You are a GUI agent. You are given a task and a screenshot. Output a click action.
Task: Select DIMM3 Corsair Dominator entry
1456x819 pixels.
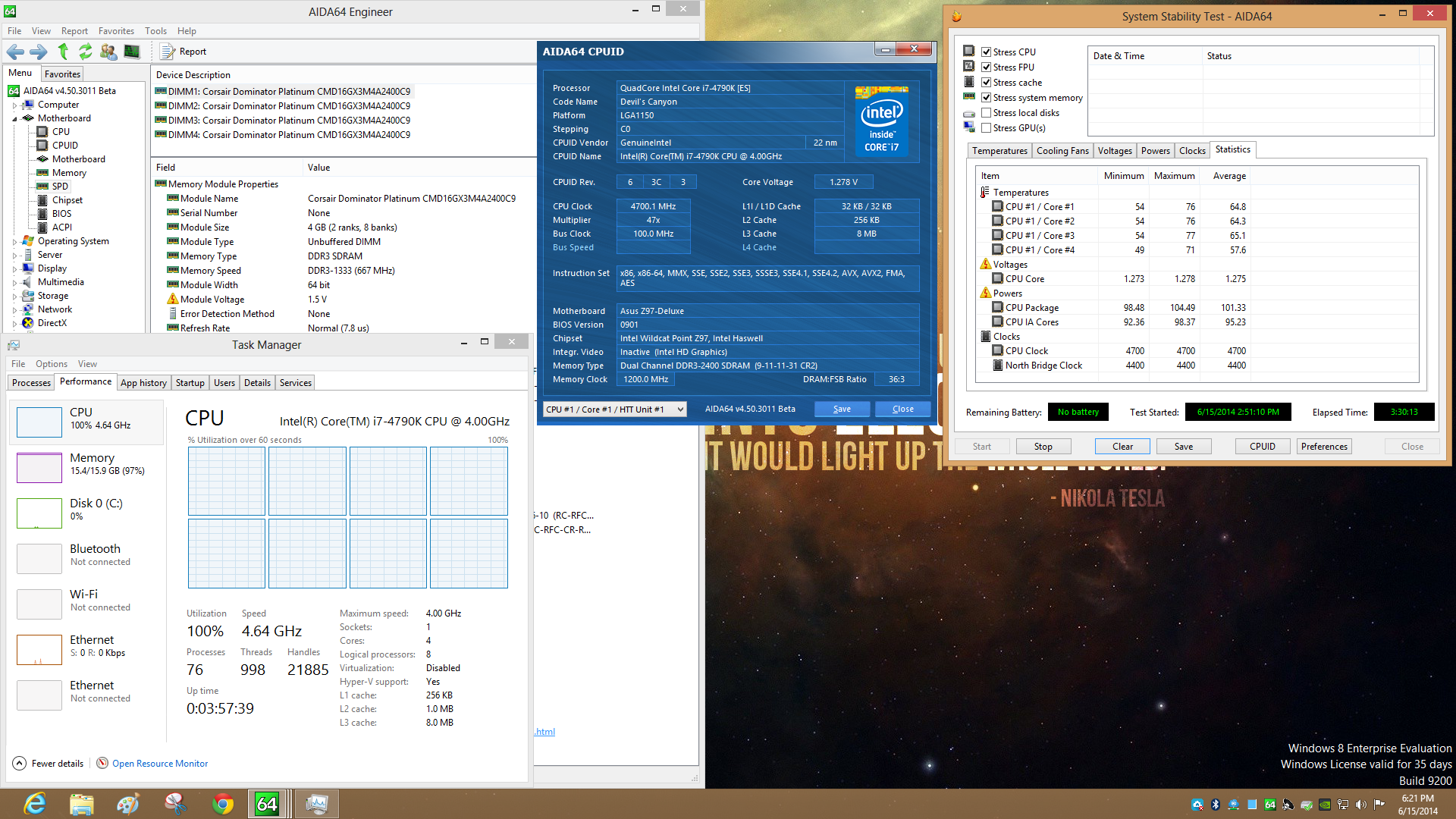point(282,121)
